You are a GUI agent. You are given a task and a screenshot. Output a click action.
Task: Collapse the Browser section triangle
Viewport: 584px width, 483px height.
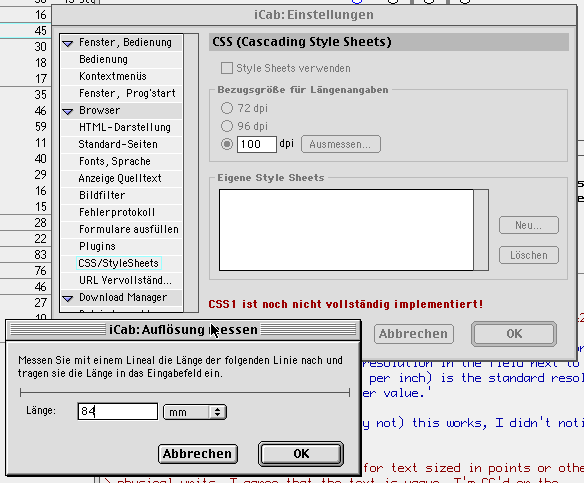point(68,111)
